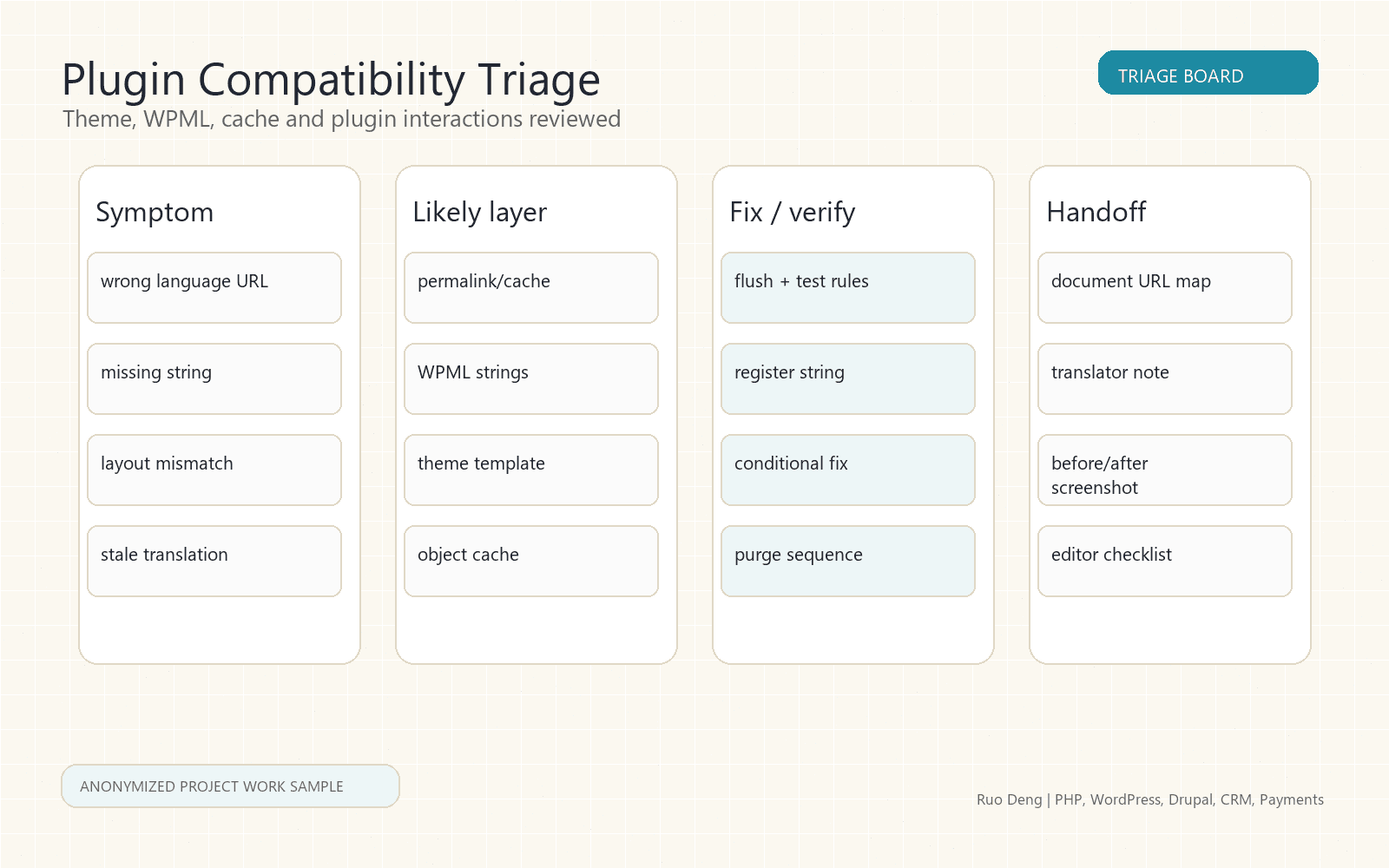Click the Ruo Deng footer credit
Screen dimensions: 1389x868
point(1150,799)
